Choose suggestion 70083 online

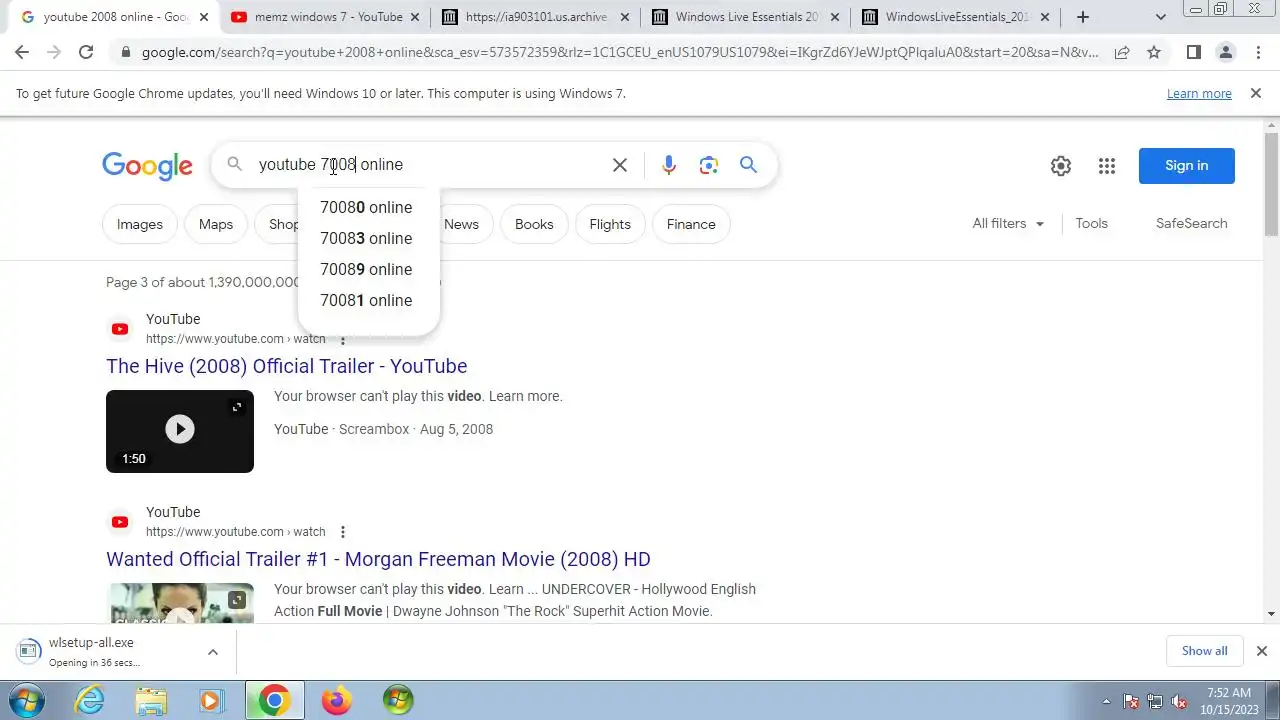coord(368,238)
